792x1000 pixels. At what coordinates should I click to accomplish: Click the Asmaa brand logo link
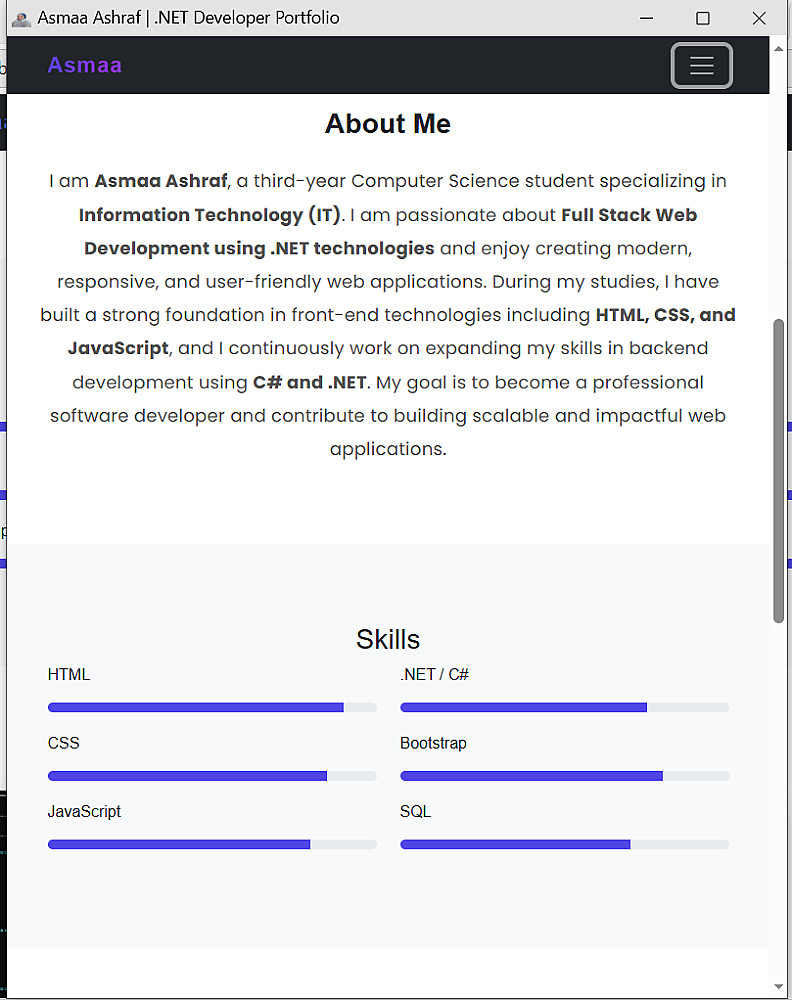84,66
